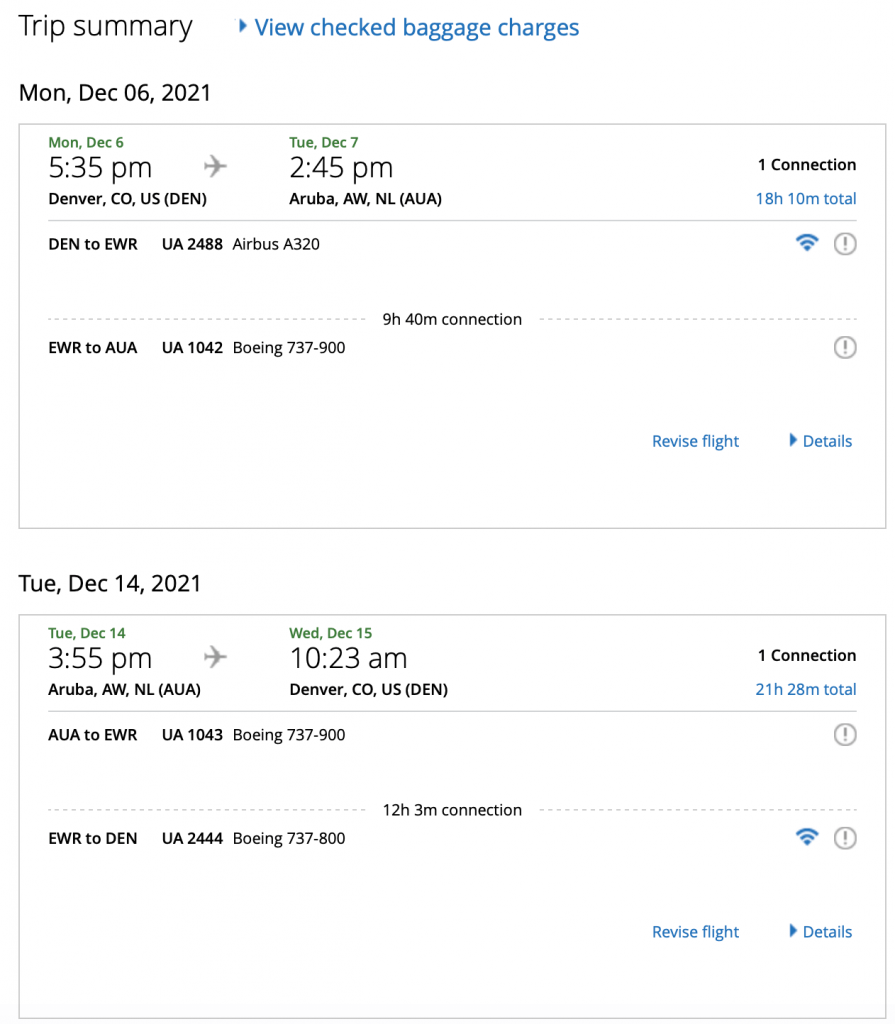Click the 1 Connection label on the outbound trip
This screenshot has height=1024, width=895.
807,164
